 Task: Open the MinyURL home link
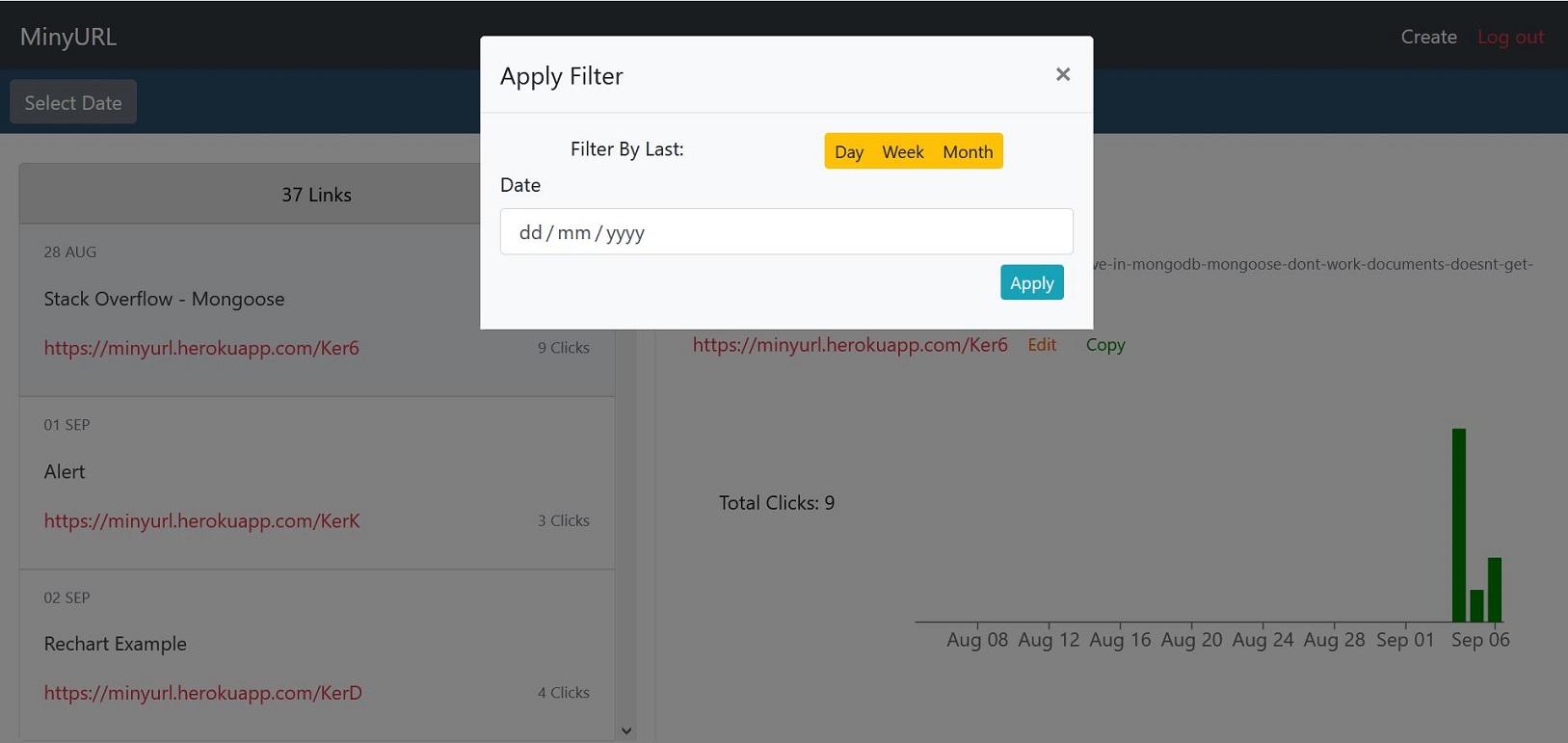[x=68, y=37]
